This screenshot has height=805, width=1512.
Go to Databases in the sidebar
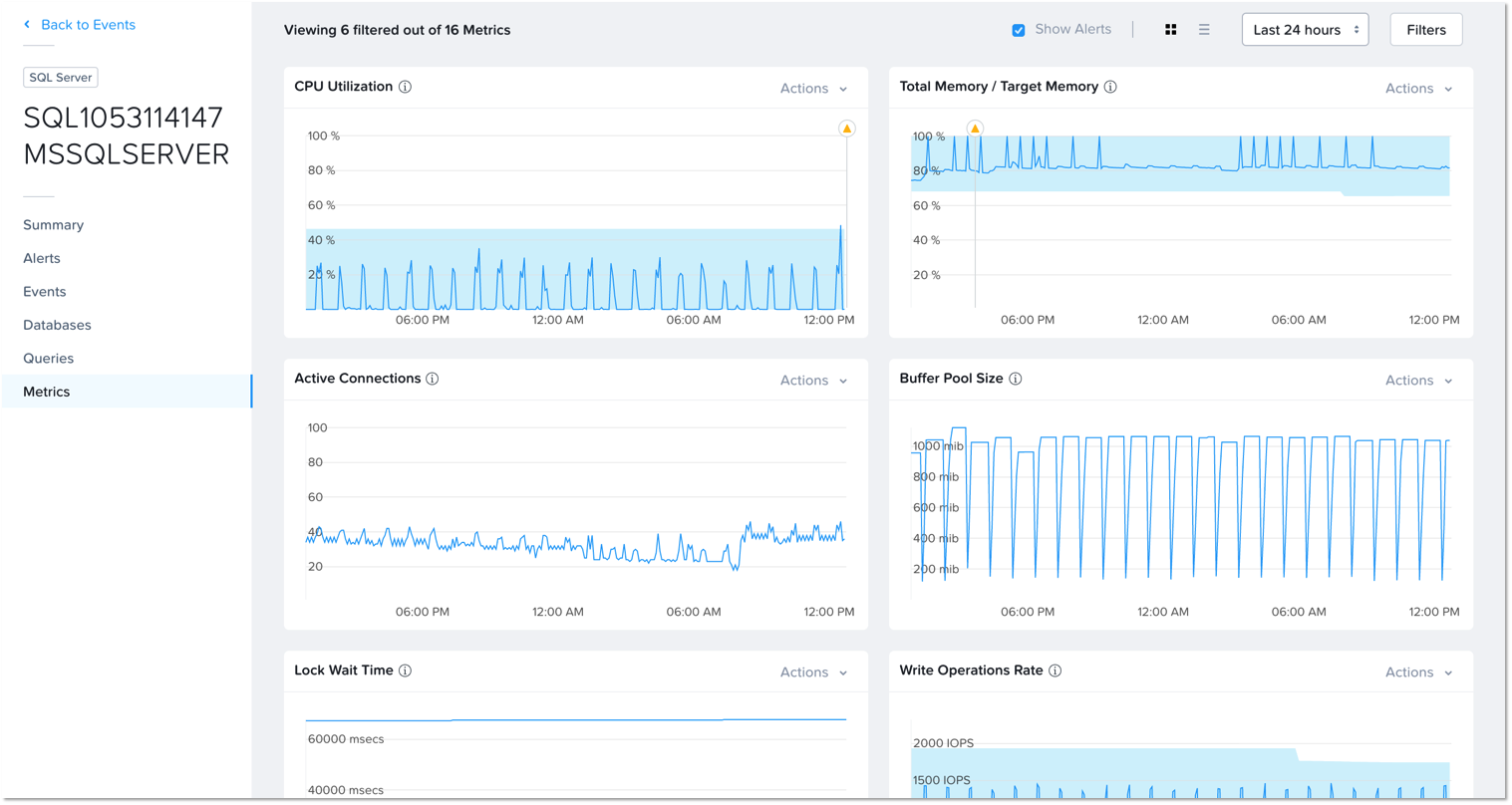tap(57, 325)
